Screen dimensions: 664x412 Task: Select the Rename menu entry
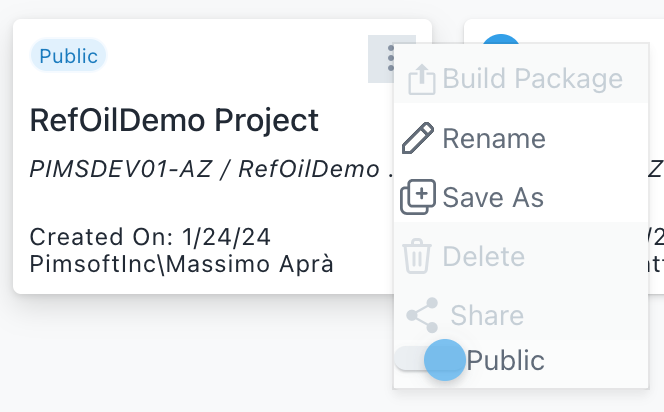[x=494, y=139]
